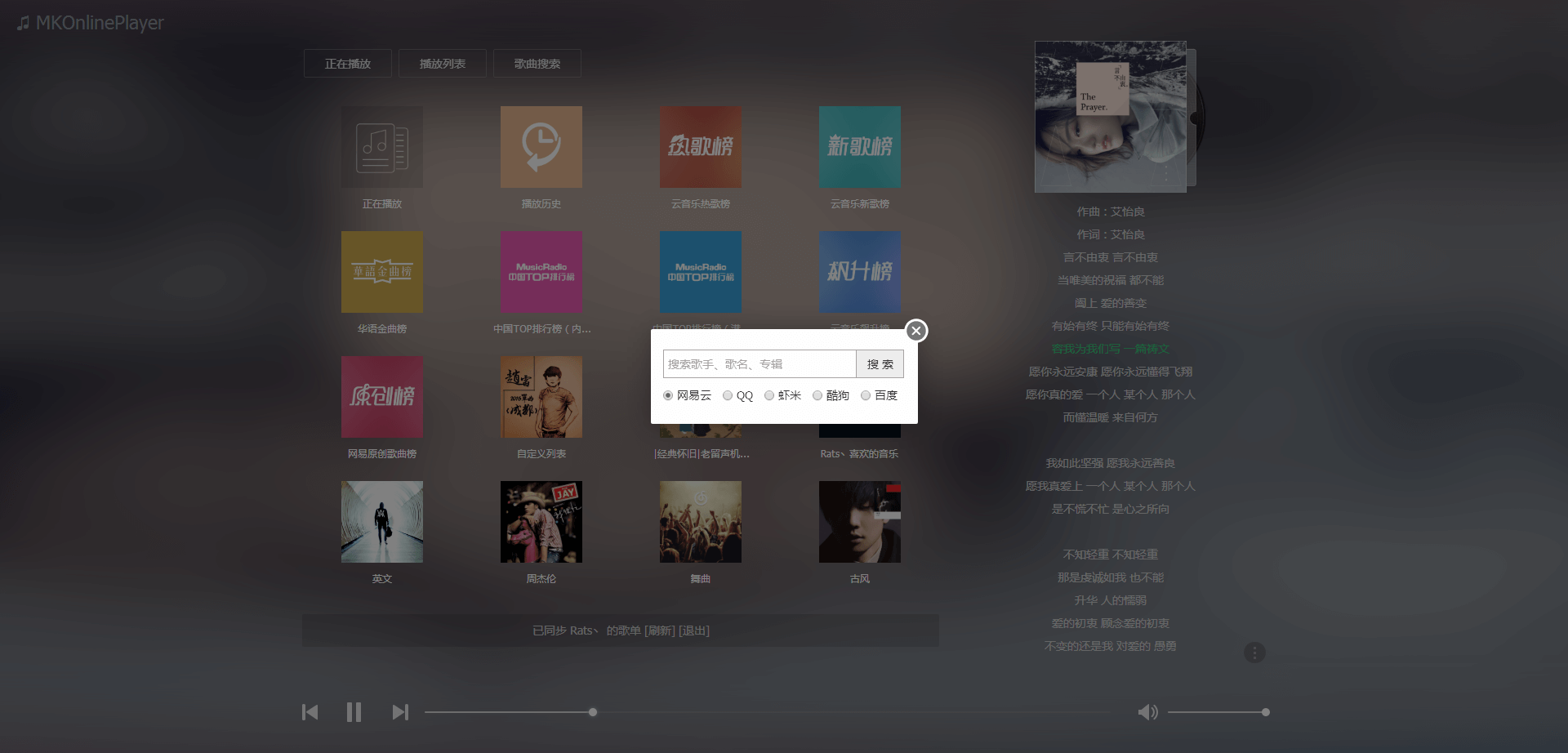Open the blue MusicRadio TOP chart cover
The width and height of the screenshot is (1568, 753).
pyautogui.click(x=701, y=272)
